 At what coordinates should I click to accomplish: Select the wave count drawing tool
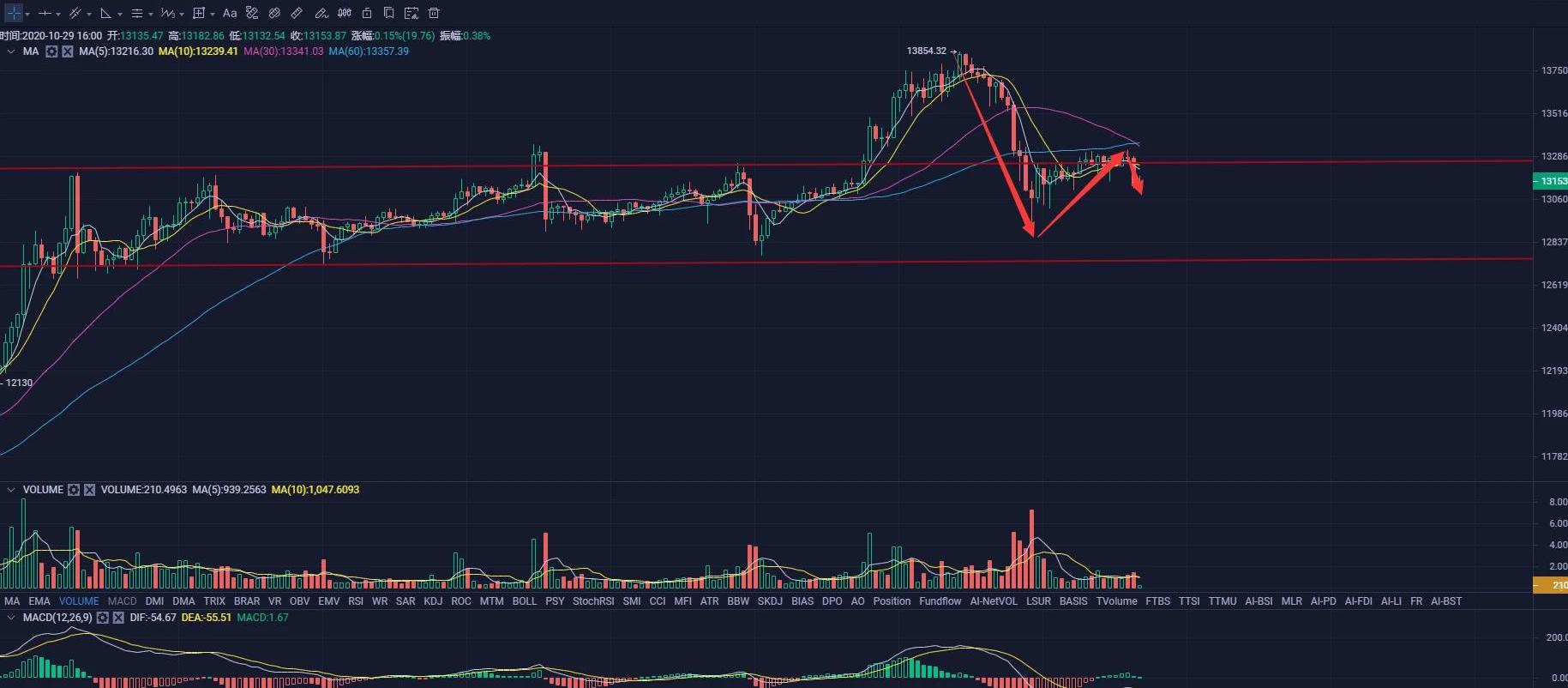[x=168, y=13]
